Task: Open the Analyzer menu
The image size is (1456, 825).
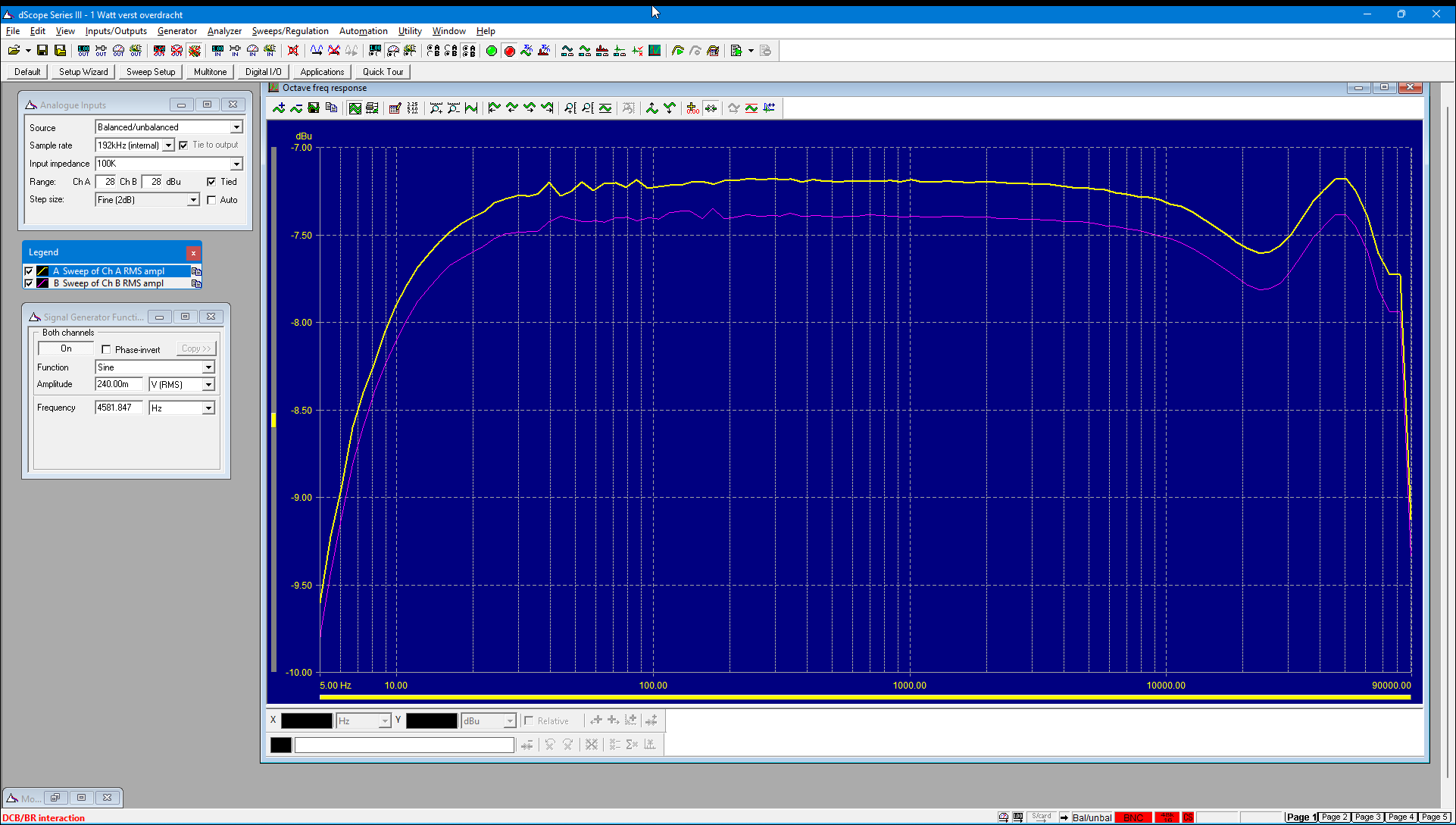Action: 224,31
